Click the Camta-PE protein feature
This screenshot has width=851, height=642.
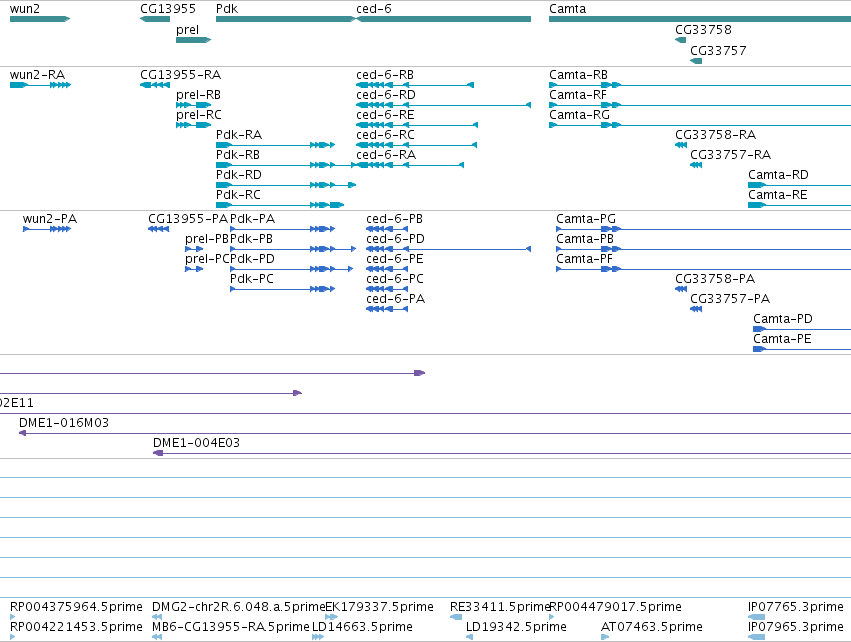click(802, 349)
